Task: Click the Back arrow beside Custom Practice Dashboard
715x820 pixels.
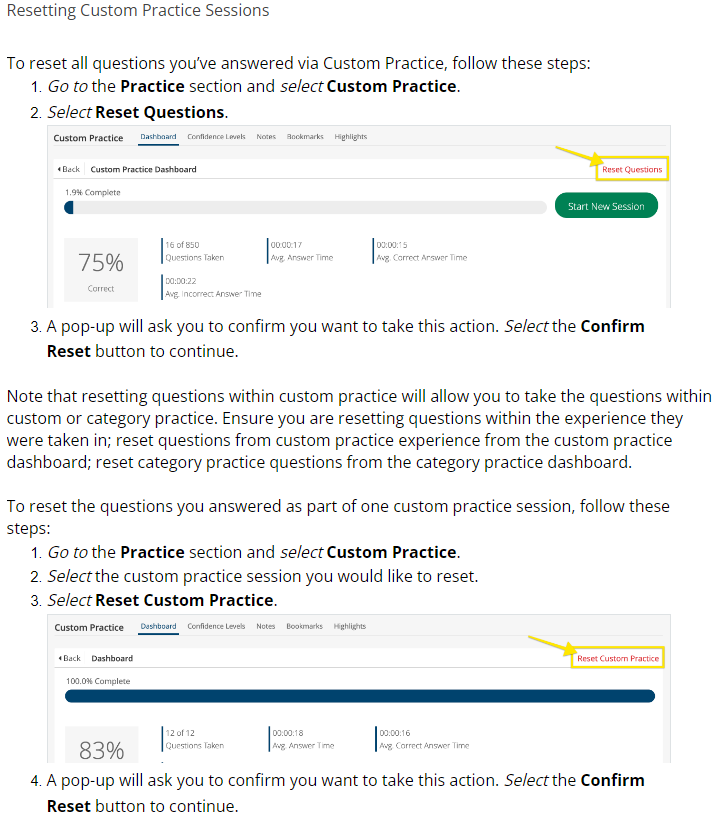Action: coord(69,169)
